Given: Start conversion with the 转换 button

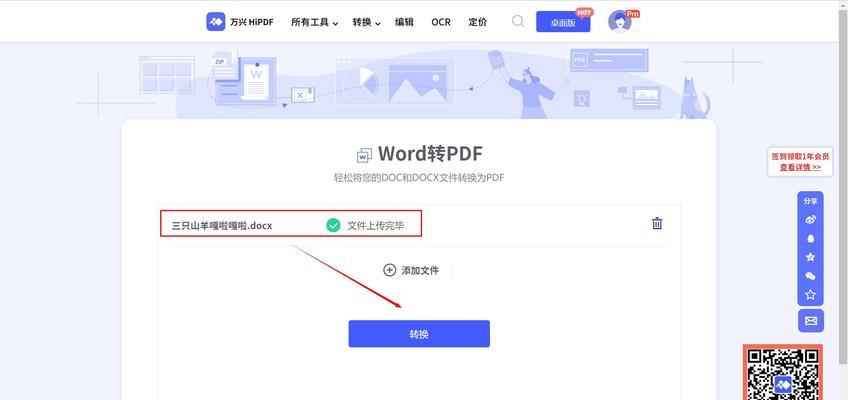Looking at the screenshot, I should pos(419,334).
